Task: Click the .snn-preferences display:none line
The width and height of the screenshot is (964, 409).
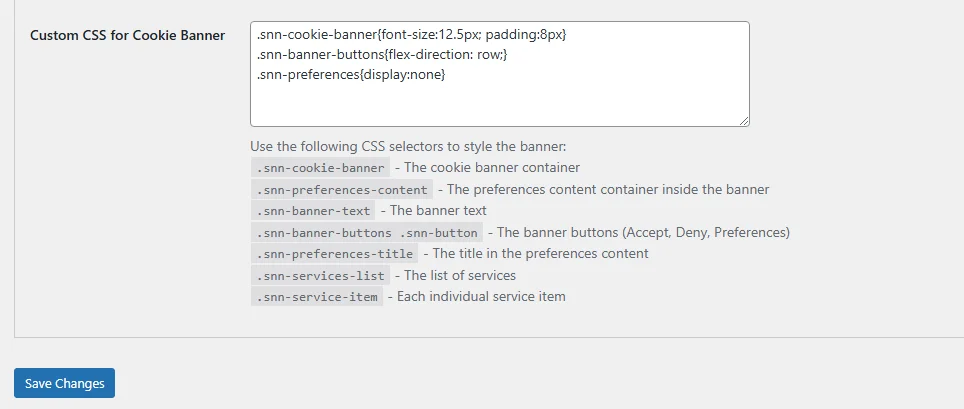Action: point(350,75)
